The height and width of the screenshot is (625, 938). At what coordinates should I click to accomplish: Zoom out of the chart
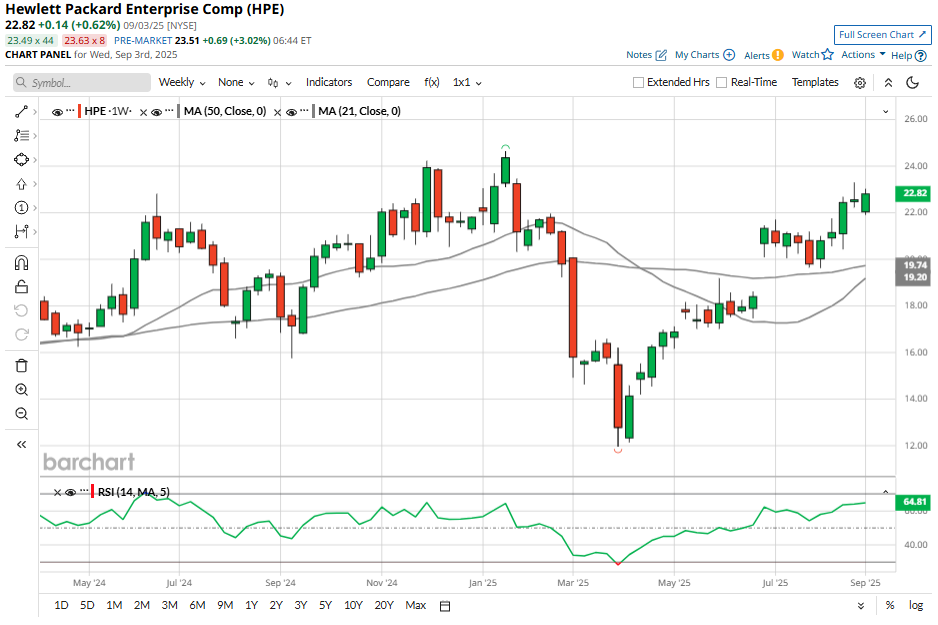(22, 414)
